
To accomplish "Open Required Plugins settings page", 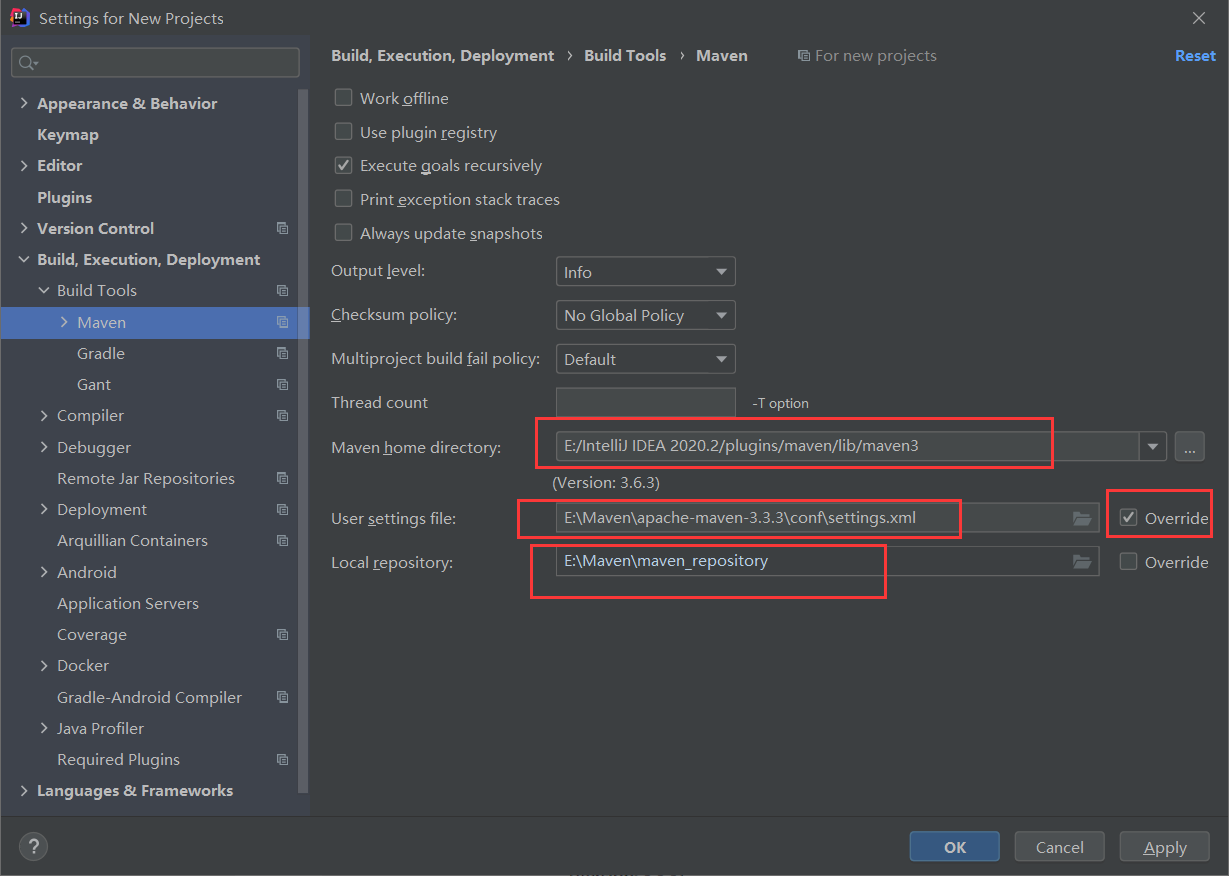I will [x=118, y=759].
